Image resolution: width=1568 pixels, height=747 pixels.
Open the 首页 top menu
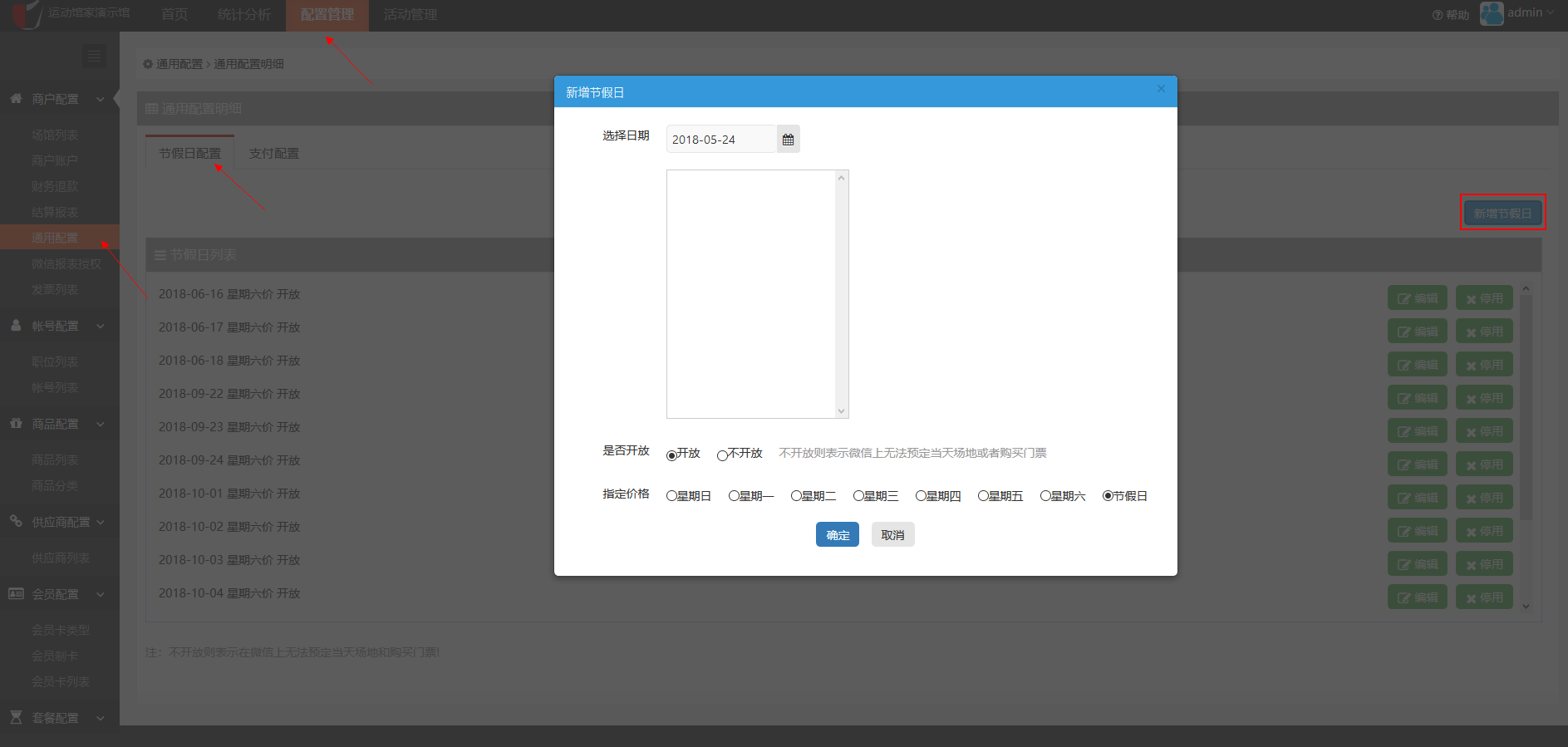[174, 15]
